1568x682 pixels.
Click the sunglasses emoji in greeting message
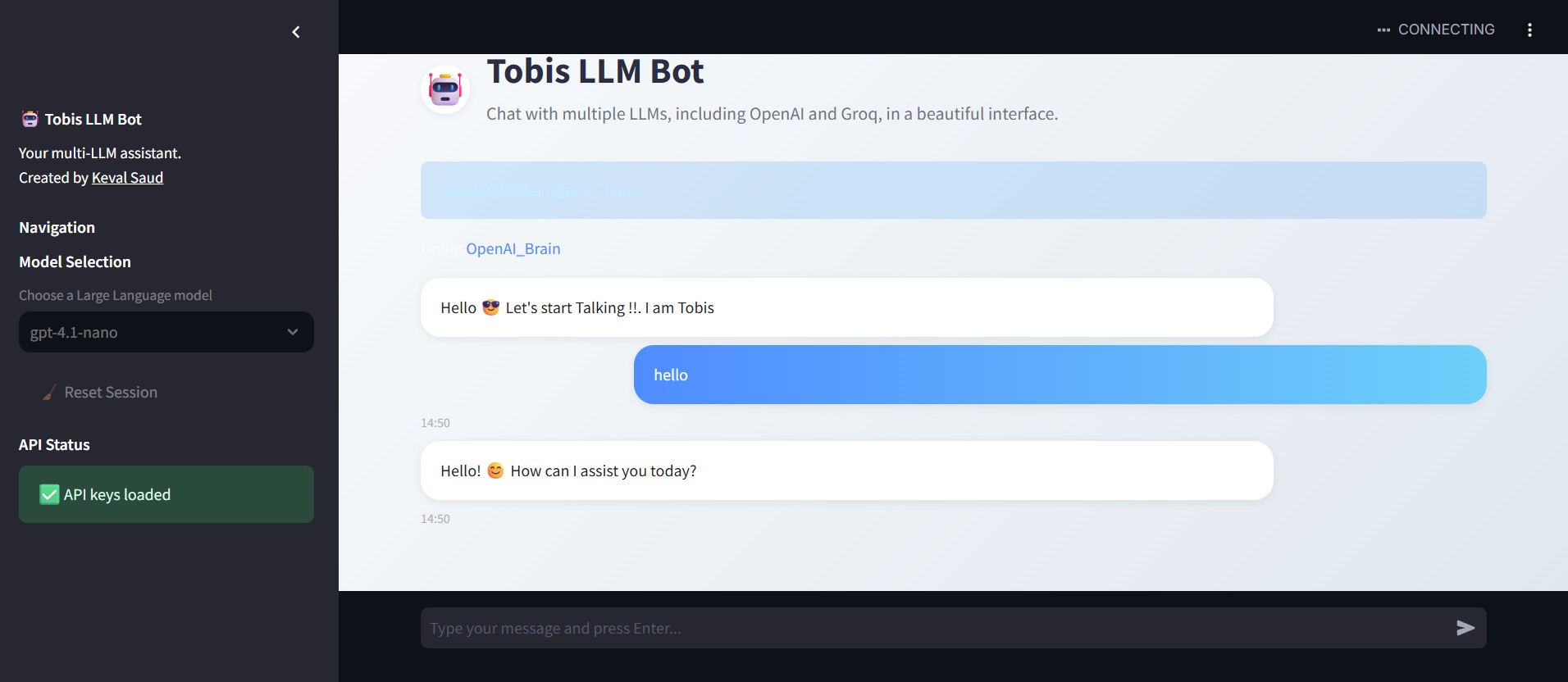(x=490, y=307)
